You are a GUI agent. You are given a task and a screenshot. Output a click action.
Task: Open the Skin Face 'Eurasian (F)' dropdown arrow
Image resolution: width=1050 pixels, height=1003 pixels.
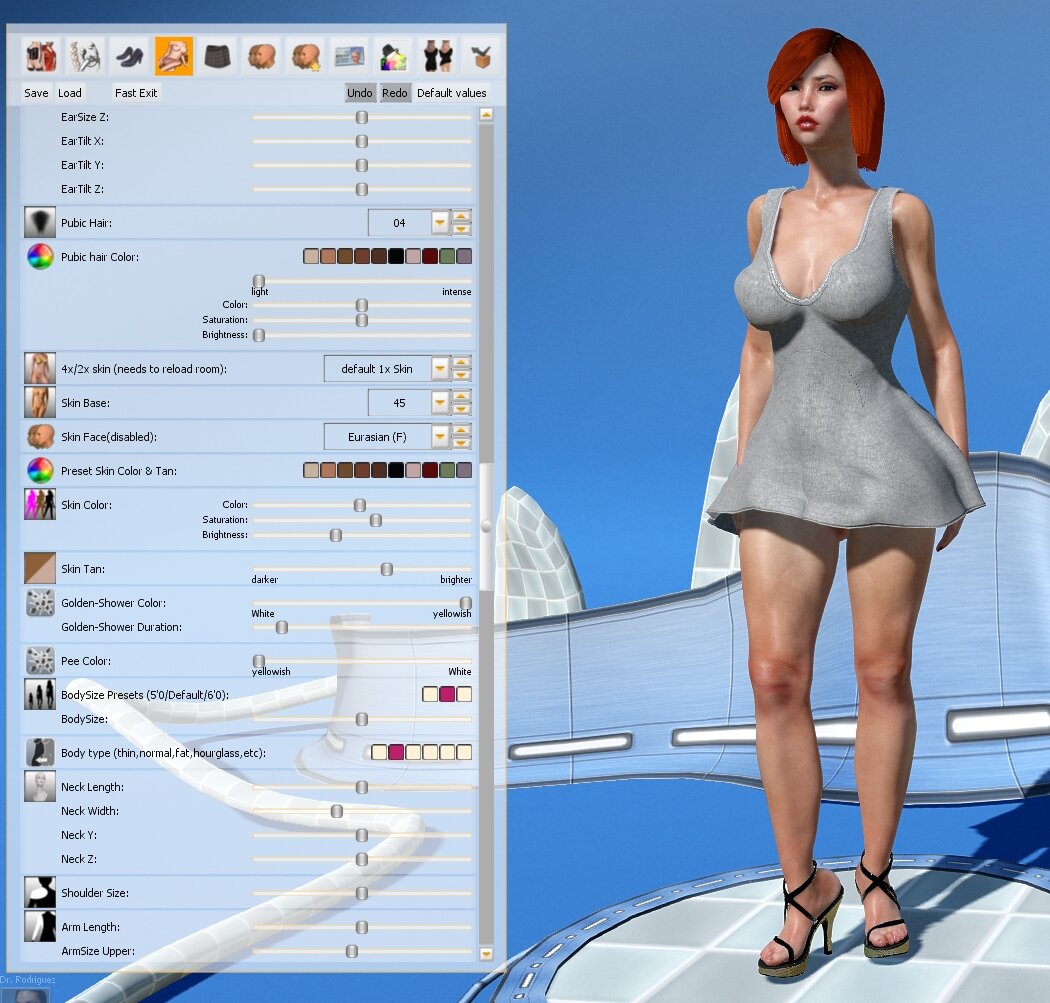[440, 437]
